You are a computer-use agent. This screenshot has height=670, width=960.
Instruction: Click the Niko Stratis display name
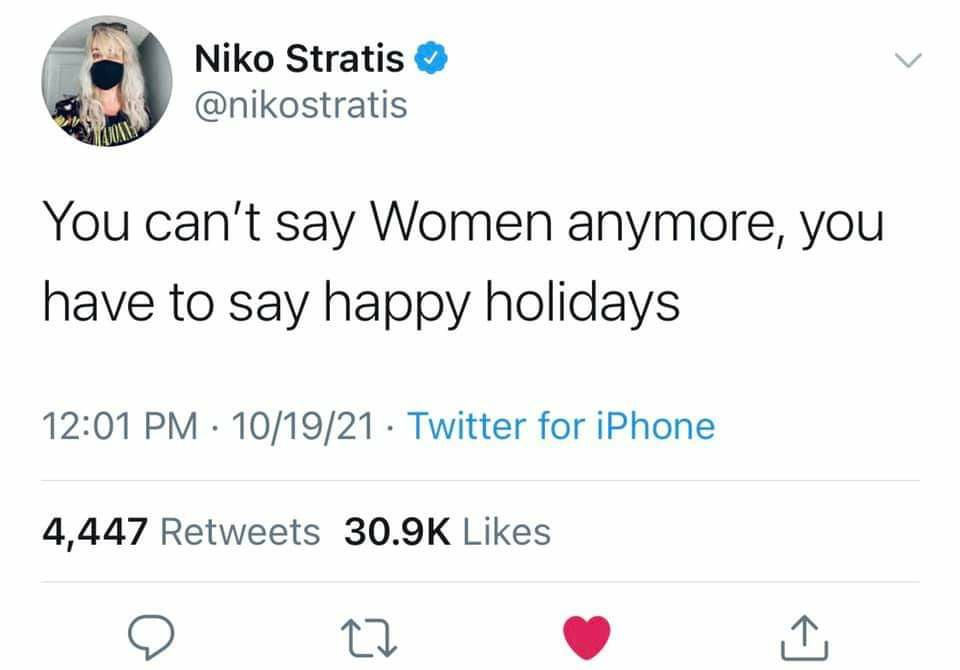click(299, 60)
